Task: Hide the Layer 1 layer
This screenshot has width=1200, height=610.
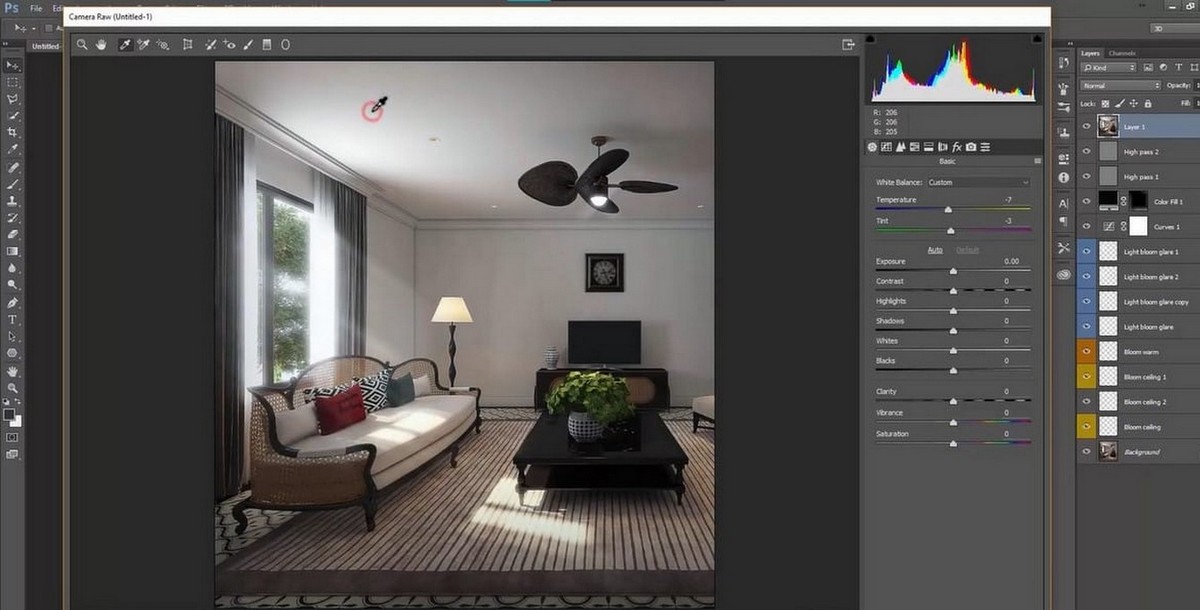Action: pyautogui.click(x=1087, y=126)
